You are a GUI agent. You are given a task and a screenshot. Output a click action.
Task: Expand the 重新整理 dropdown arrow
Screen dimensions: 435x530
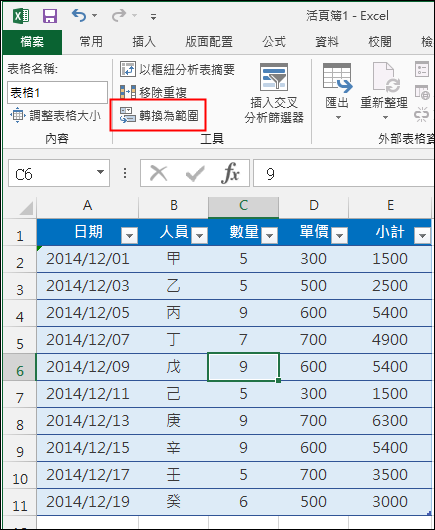click(x=385, y=117)
